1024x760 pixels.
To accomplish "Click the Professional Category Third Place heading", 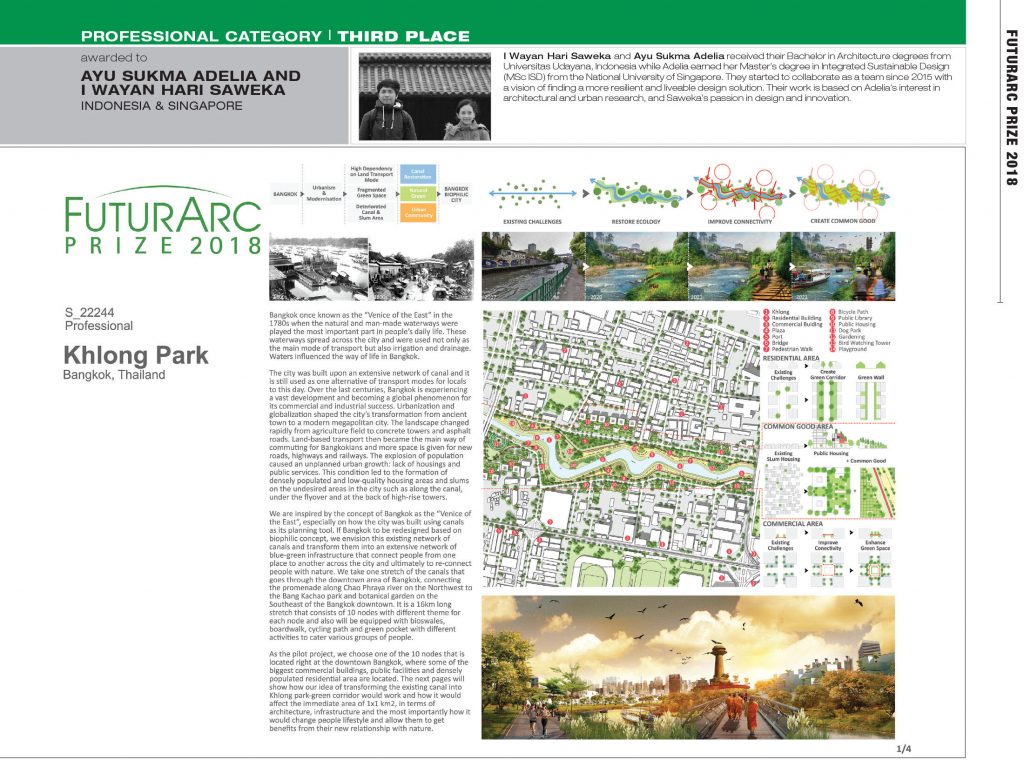I will (275, 36).
